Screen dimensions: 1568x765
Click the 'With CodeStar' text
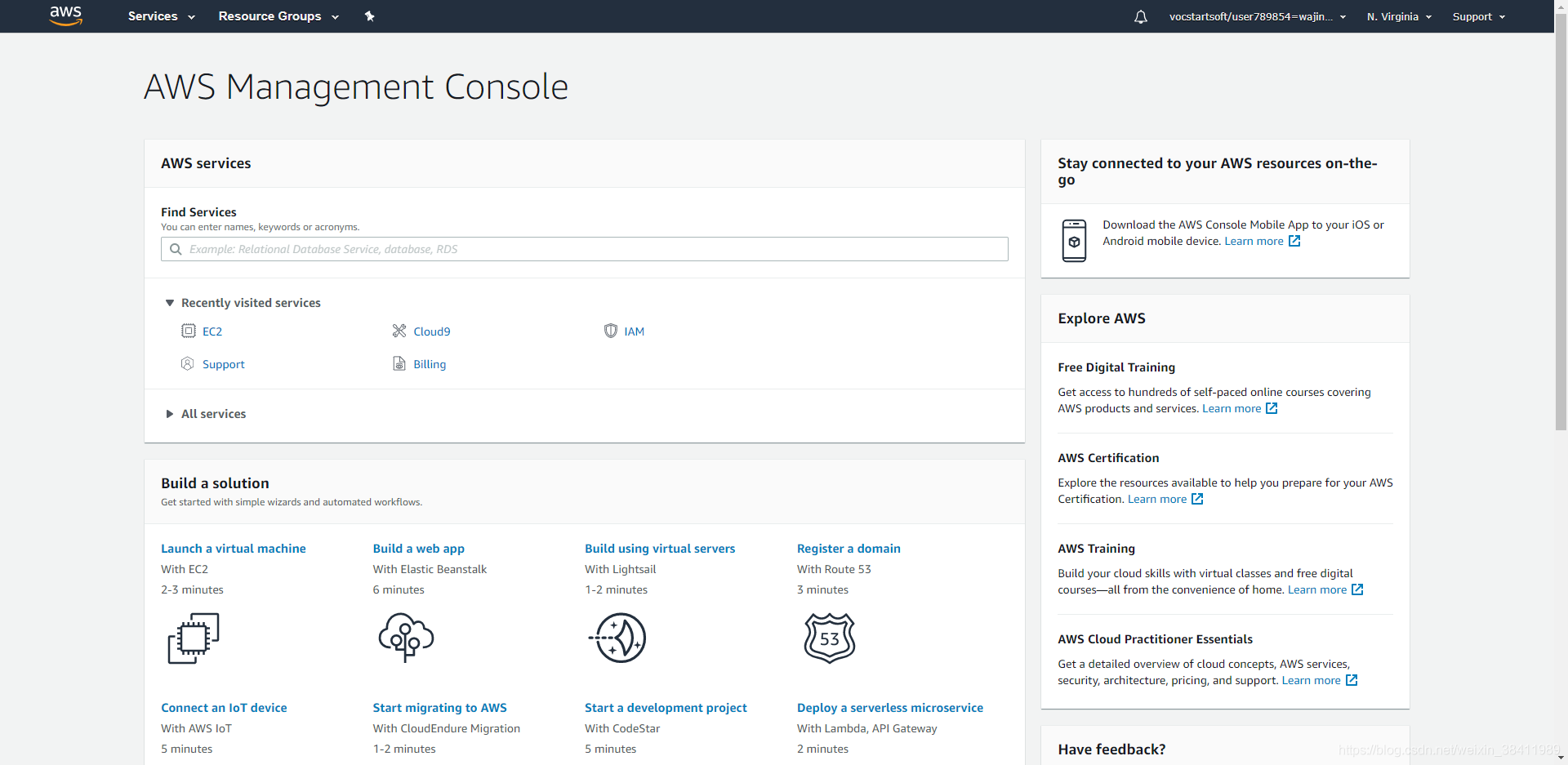tap(622, 728)
